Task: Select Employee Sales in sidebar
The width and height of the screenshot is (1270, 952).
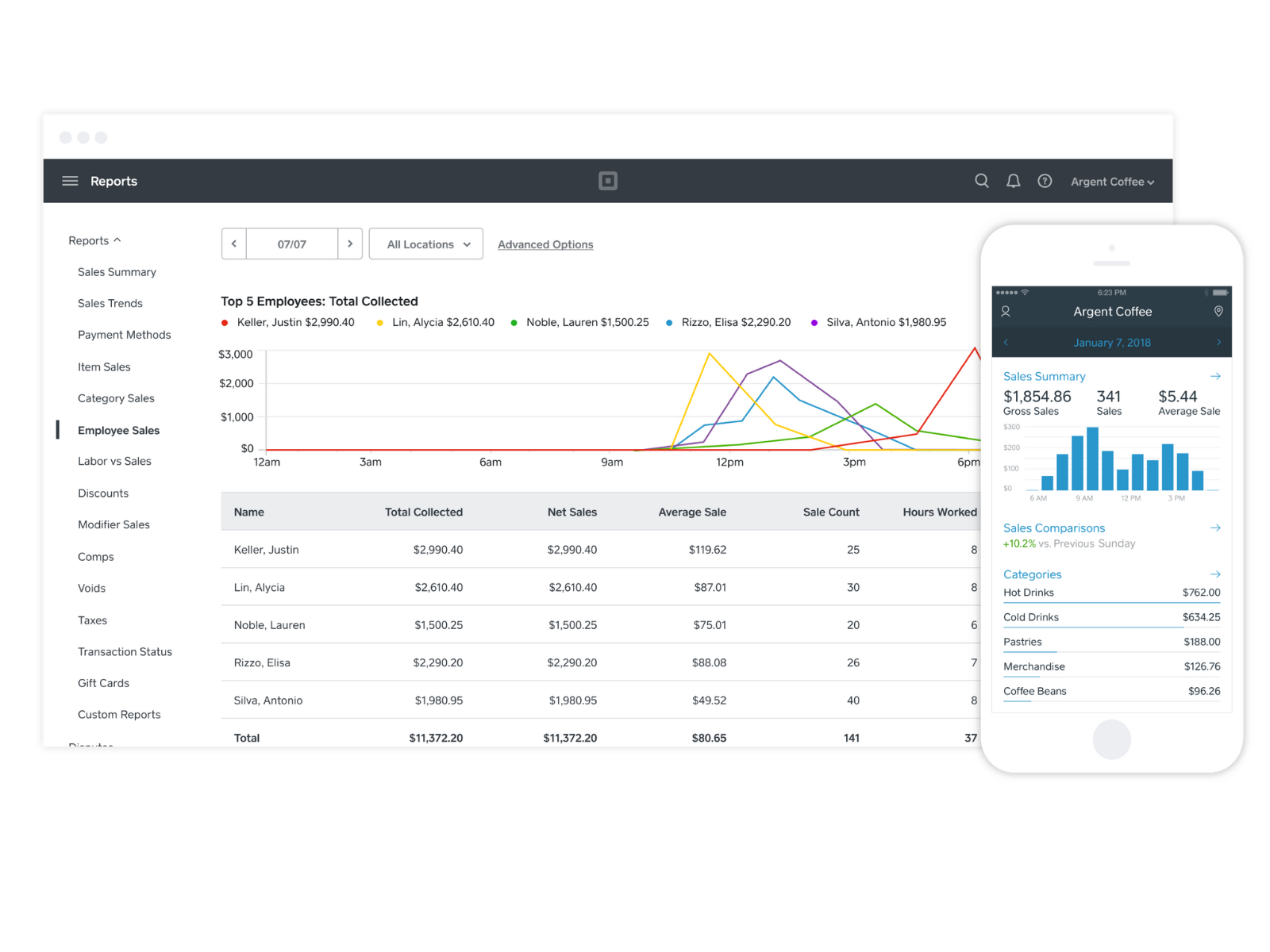Action: [119, 430]
